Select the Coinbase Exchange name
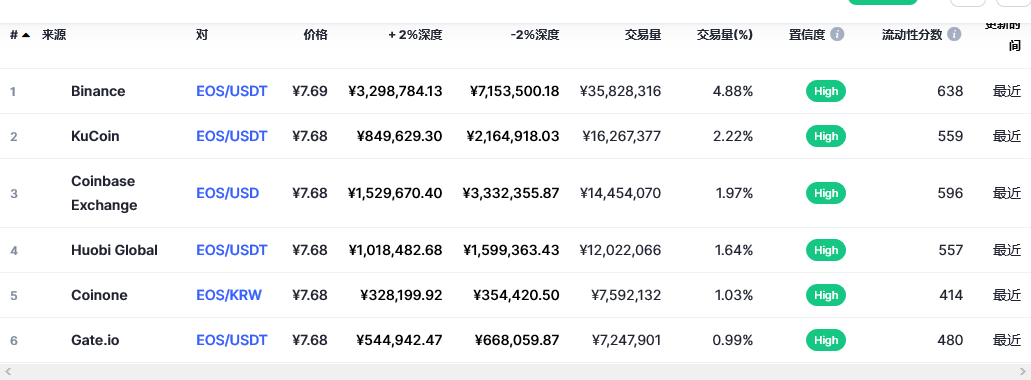Screen dimensions: 1031x380 point(104,193)
